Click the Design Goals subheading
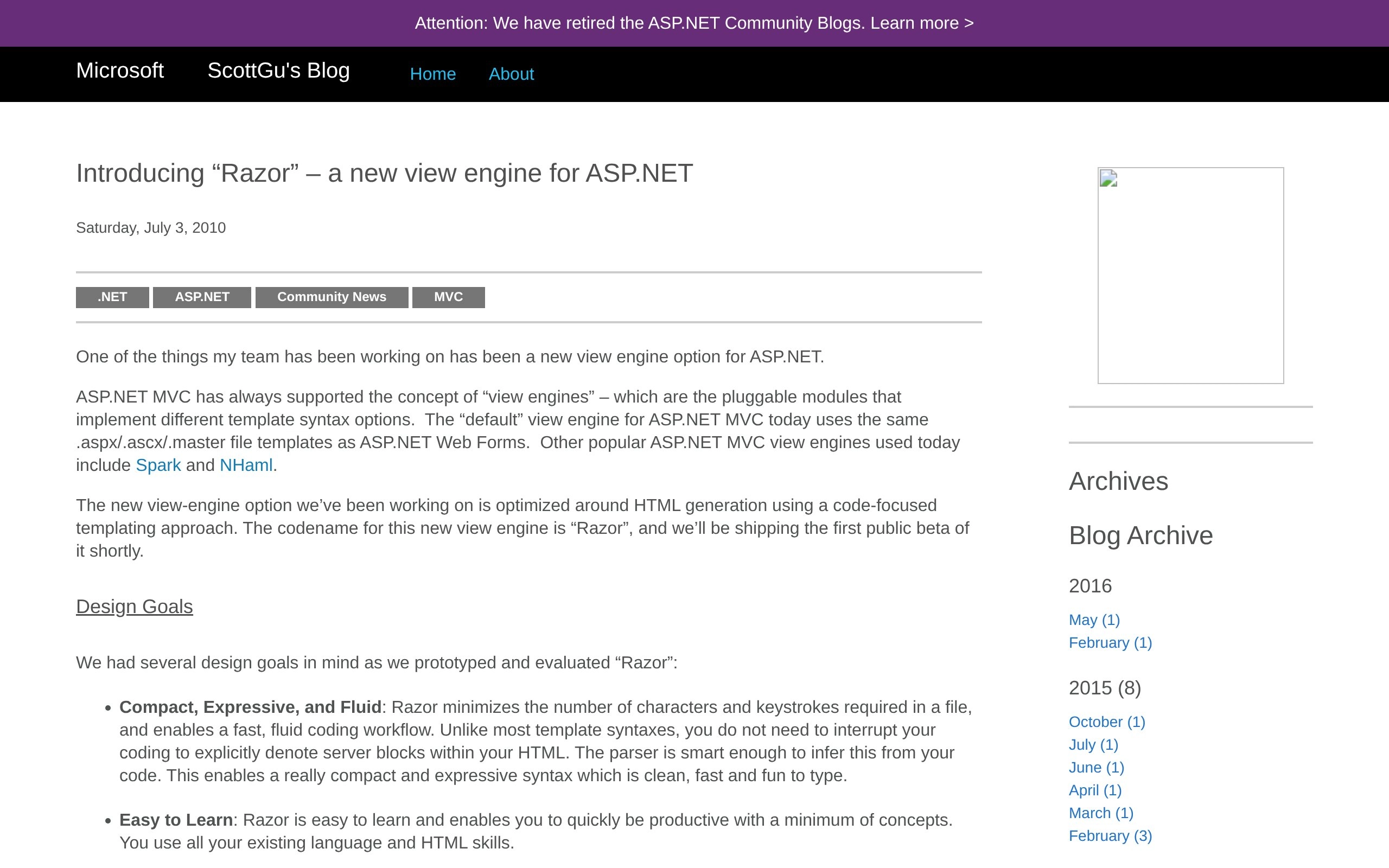1389x868 pixels. point(135,607)
